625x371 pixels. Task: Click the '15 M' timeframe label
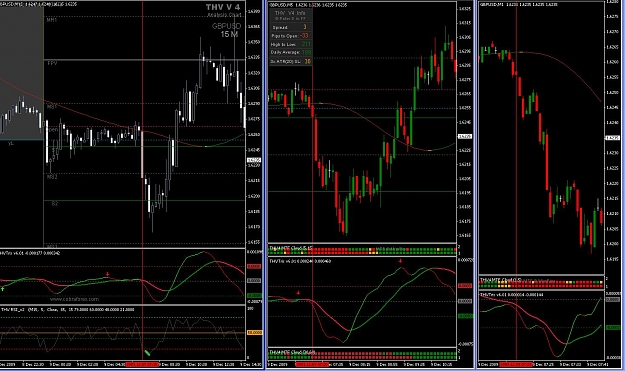tap(229, 35)
